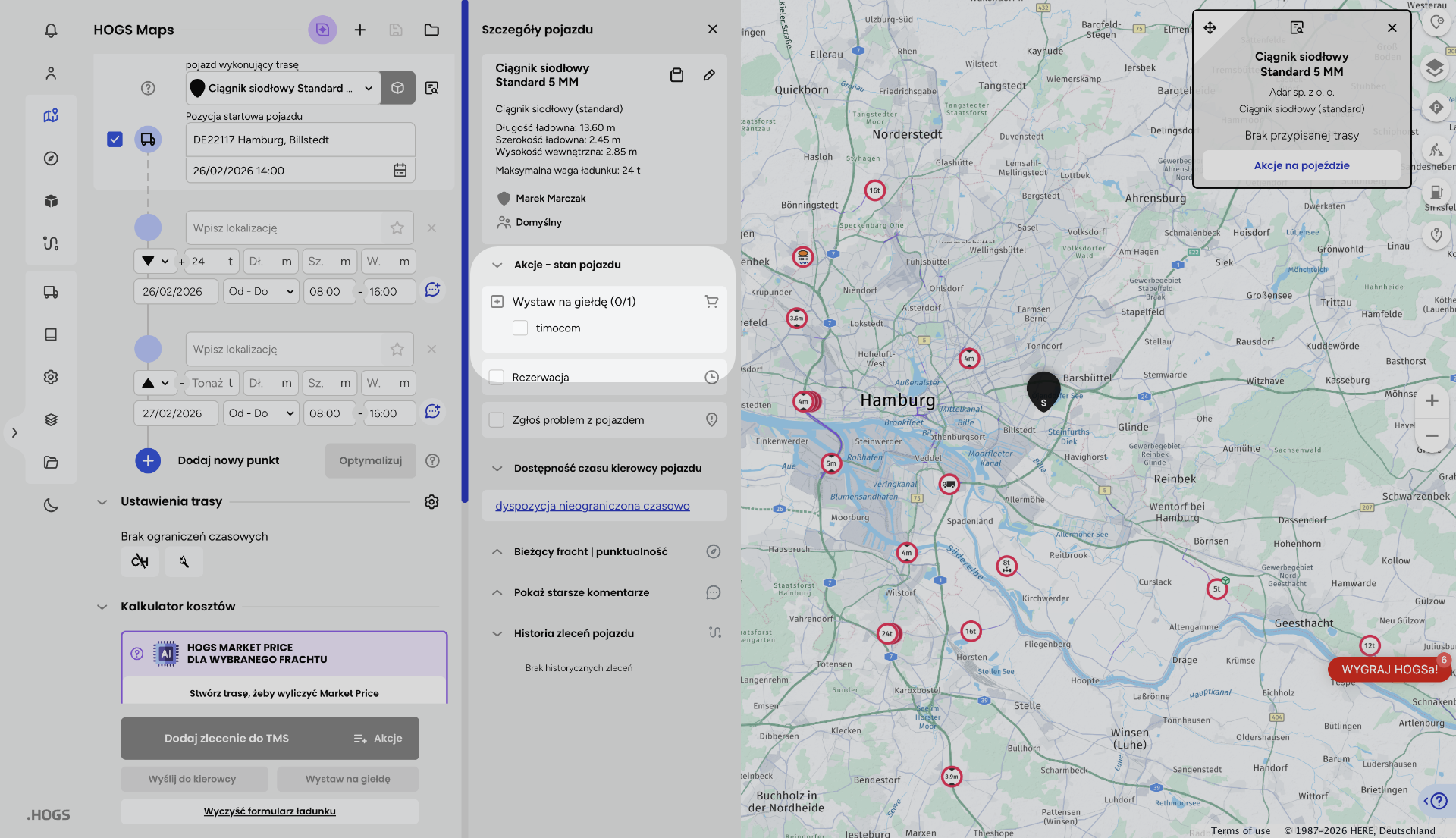
Task: Click the 3D cargo box icon
Action: (x=397, y=88)
